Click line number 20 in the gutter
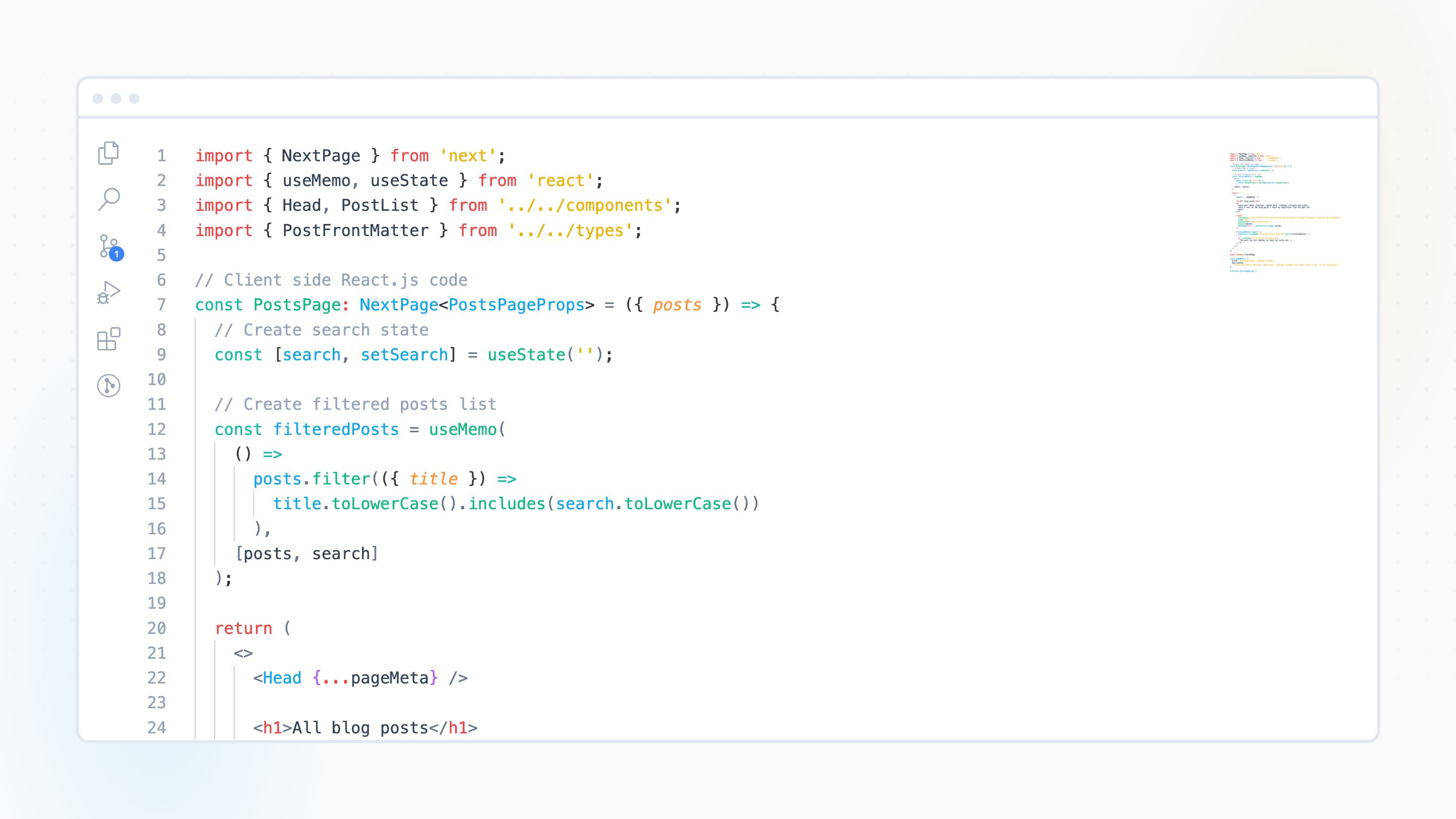 [x=157, y=628]
